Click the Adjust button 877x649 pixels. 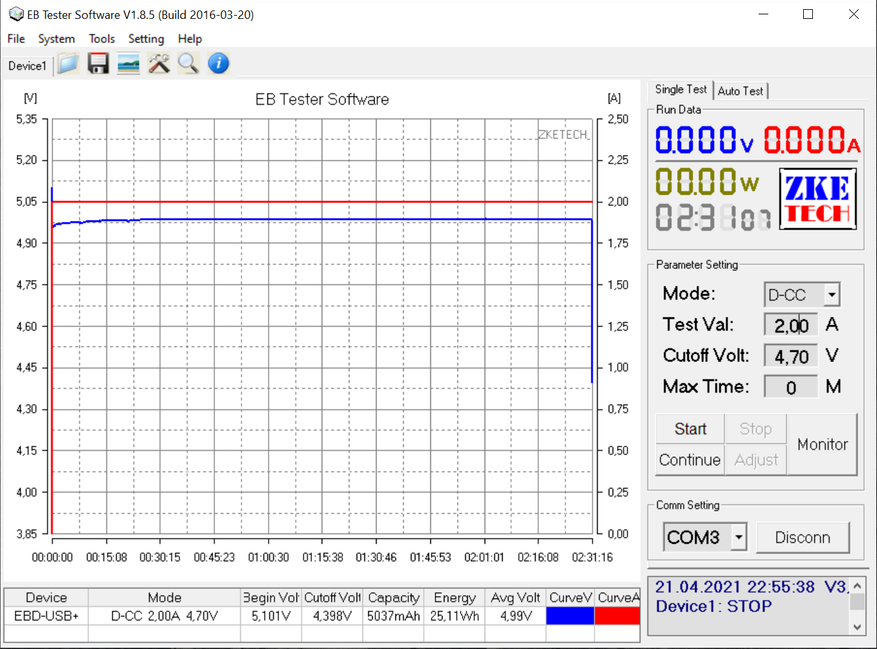coord(756,460)
